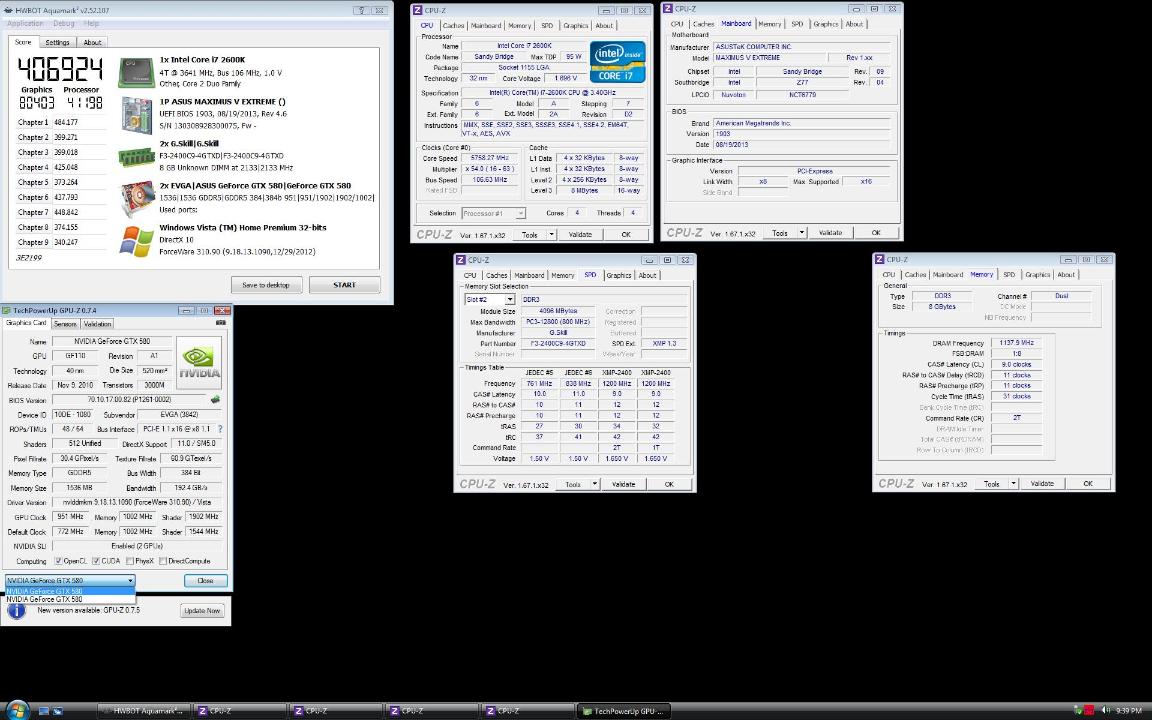Click the Save to desktop button
Viewport: 1152px width, 720px height.
266,285
